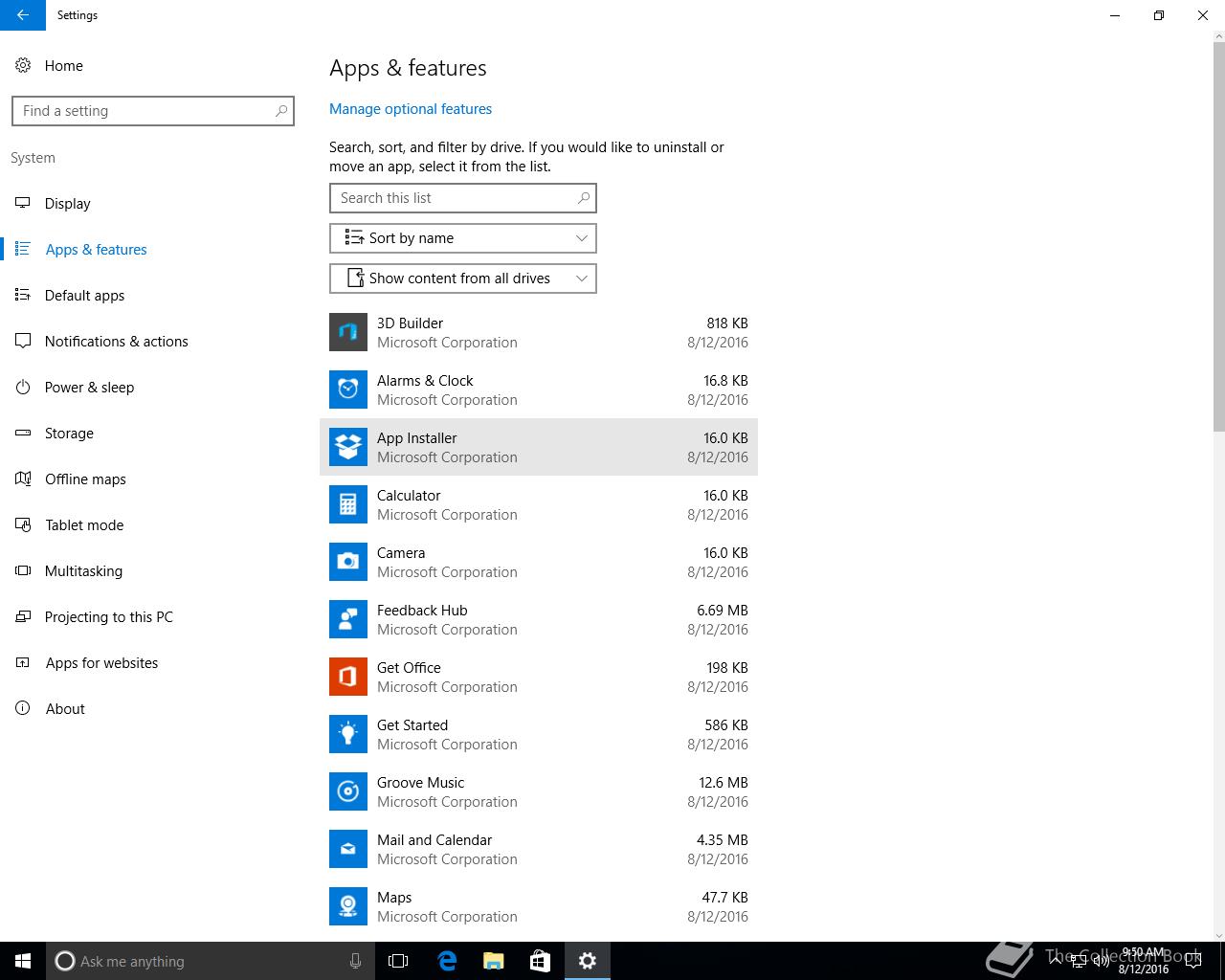Open Task View from the taskbar

tap(398, 961)
